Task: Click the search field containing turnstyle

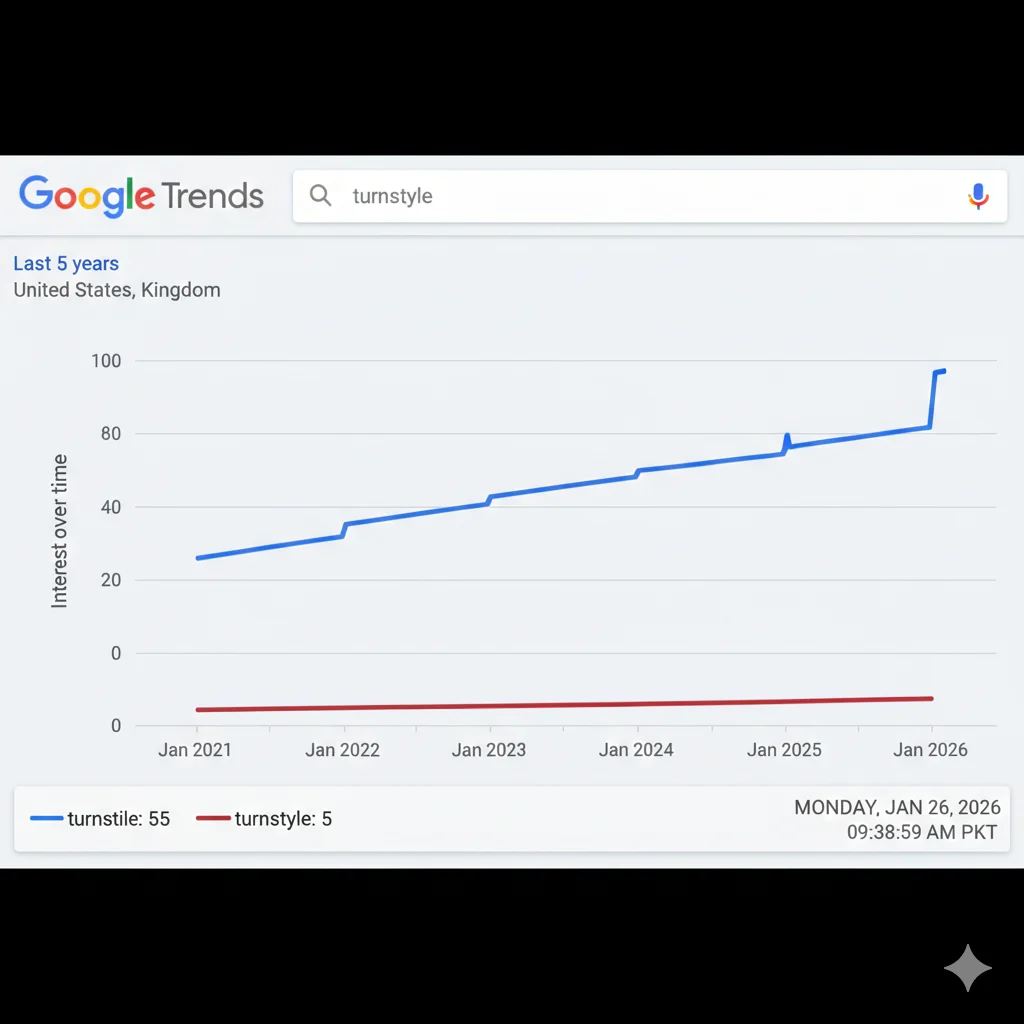Action: pos(640,196)
